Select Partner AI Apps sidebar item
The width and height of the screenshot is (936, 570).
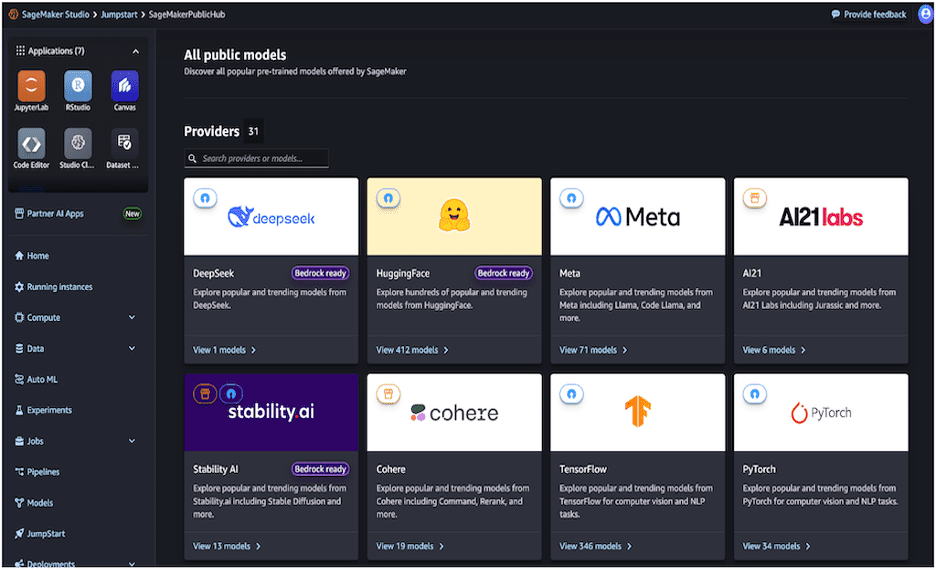pos(55,214)
